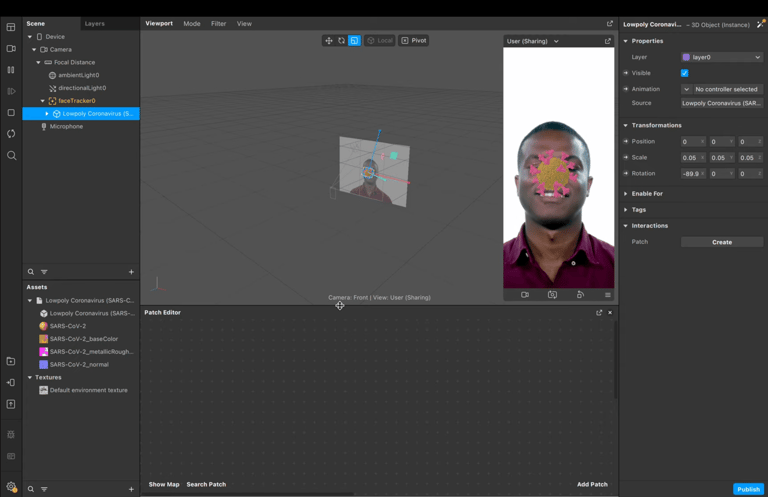Select the Rotate manipulator tool
This screenshot has height=497, width=768.
(341, 41)
